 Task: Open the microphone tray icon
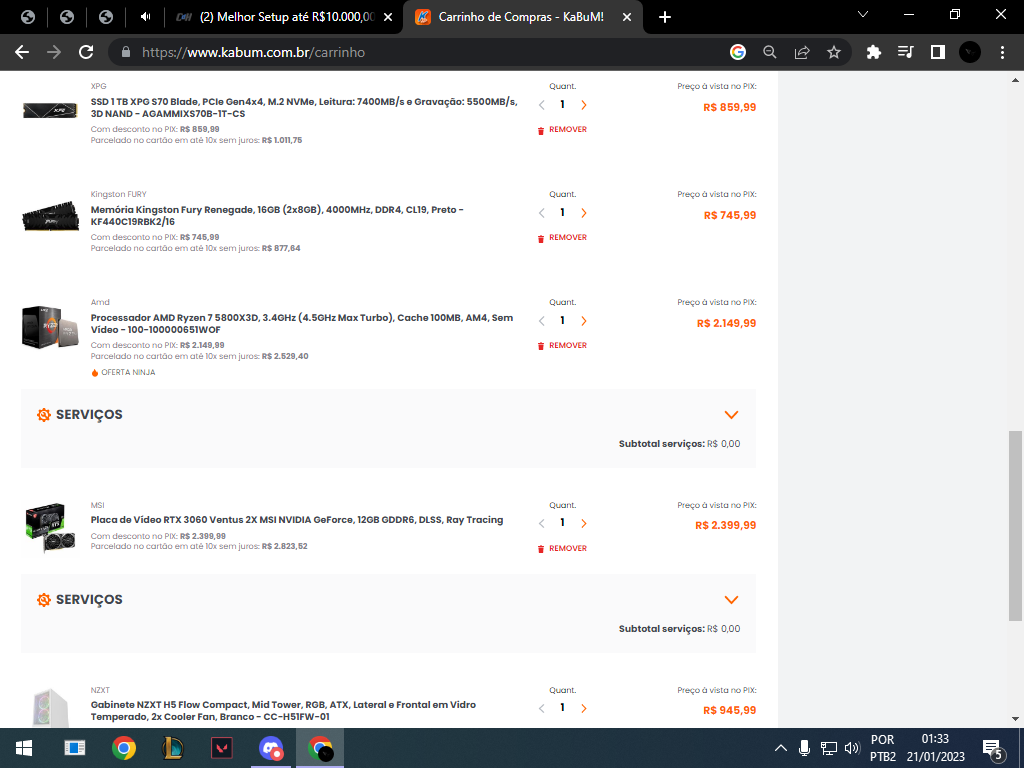[x=805, y=748]
